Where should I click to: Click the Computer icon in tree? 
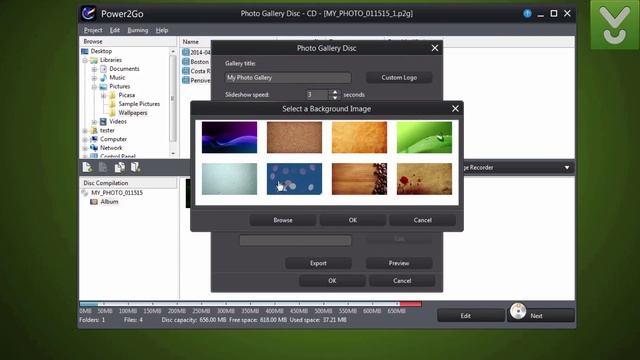coord(94,139)
